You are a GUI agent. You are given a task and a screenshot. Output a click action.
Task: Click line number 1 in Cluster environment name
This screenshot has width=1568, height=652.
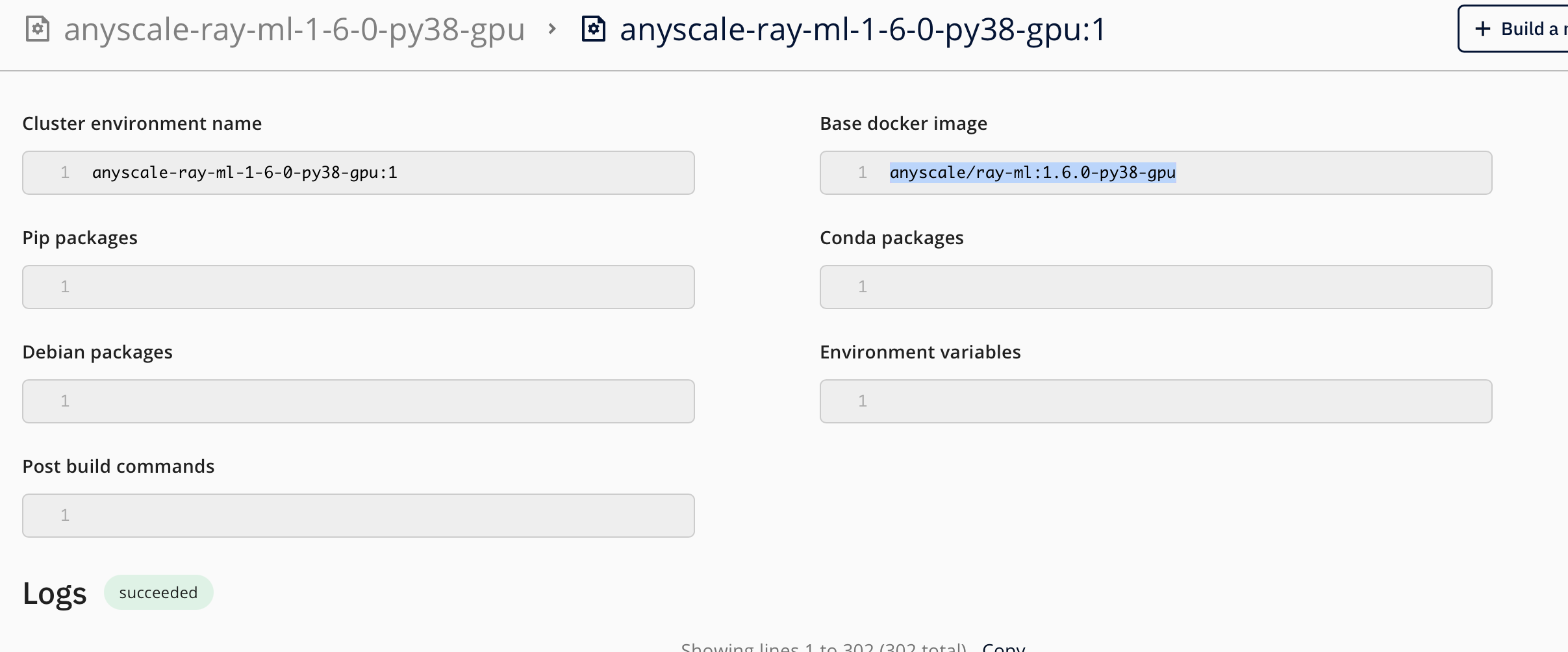point(65,173)
